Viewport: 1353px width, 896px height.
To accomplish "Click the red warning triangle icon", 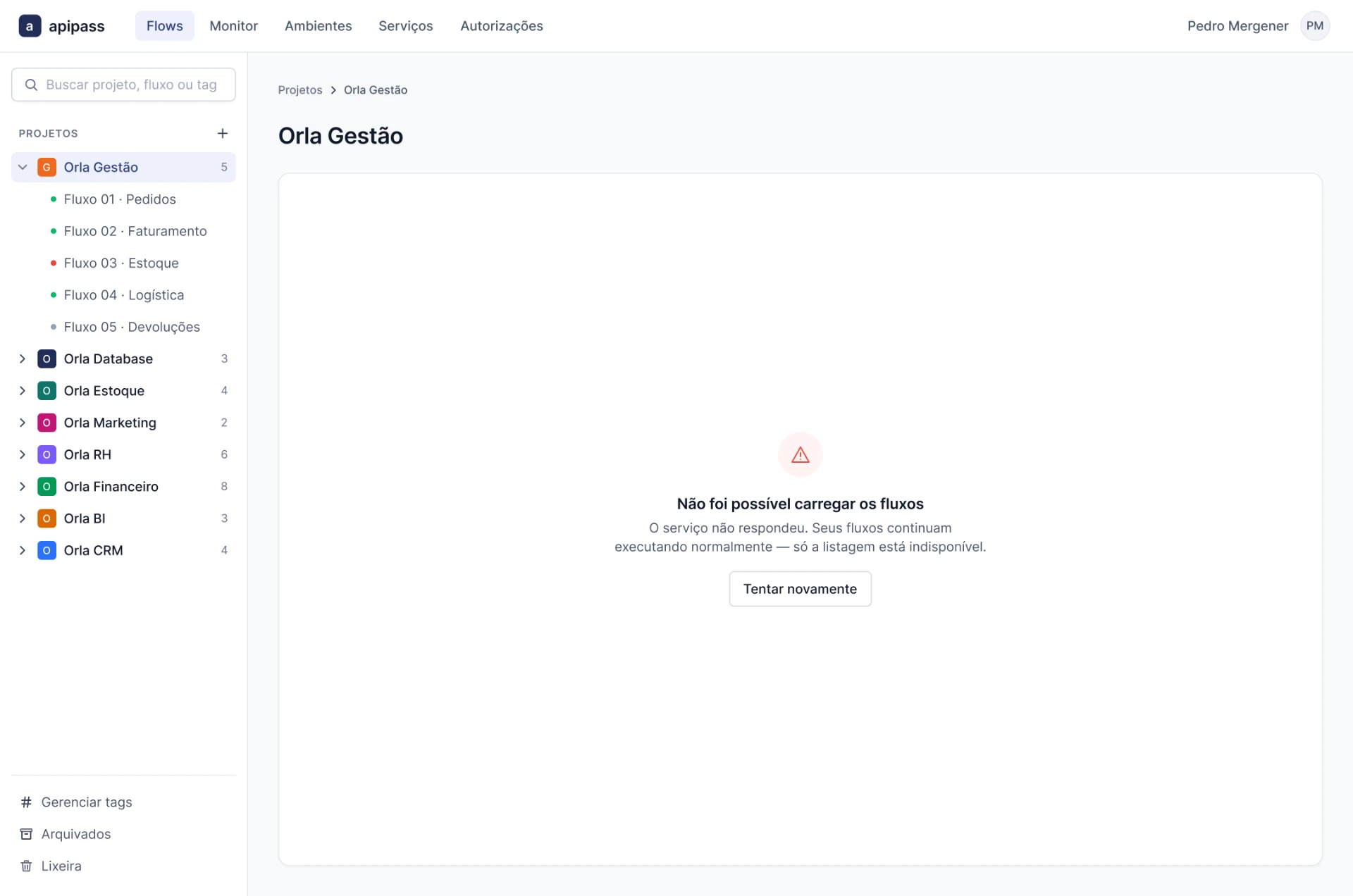I will [801, 455].
